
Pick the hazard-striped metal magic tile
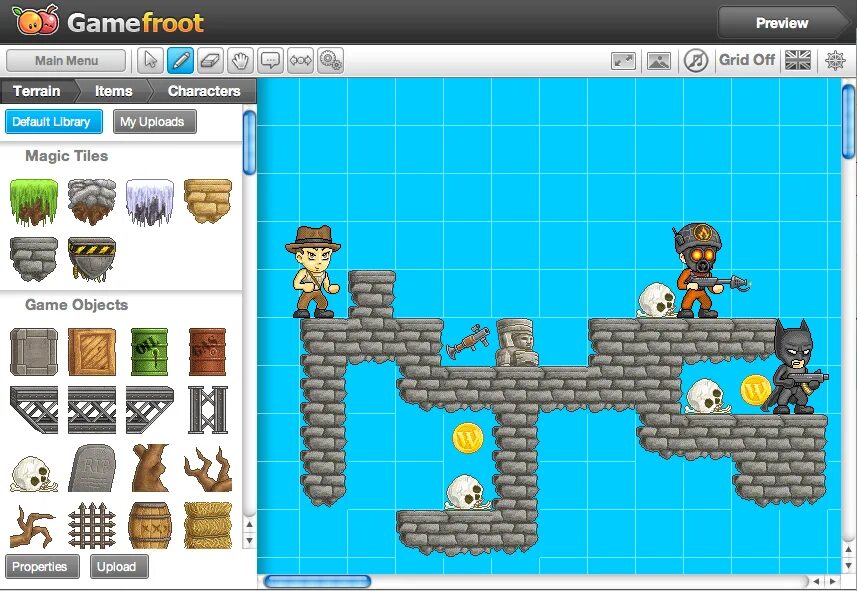92,259
